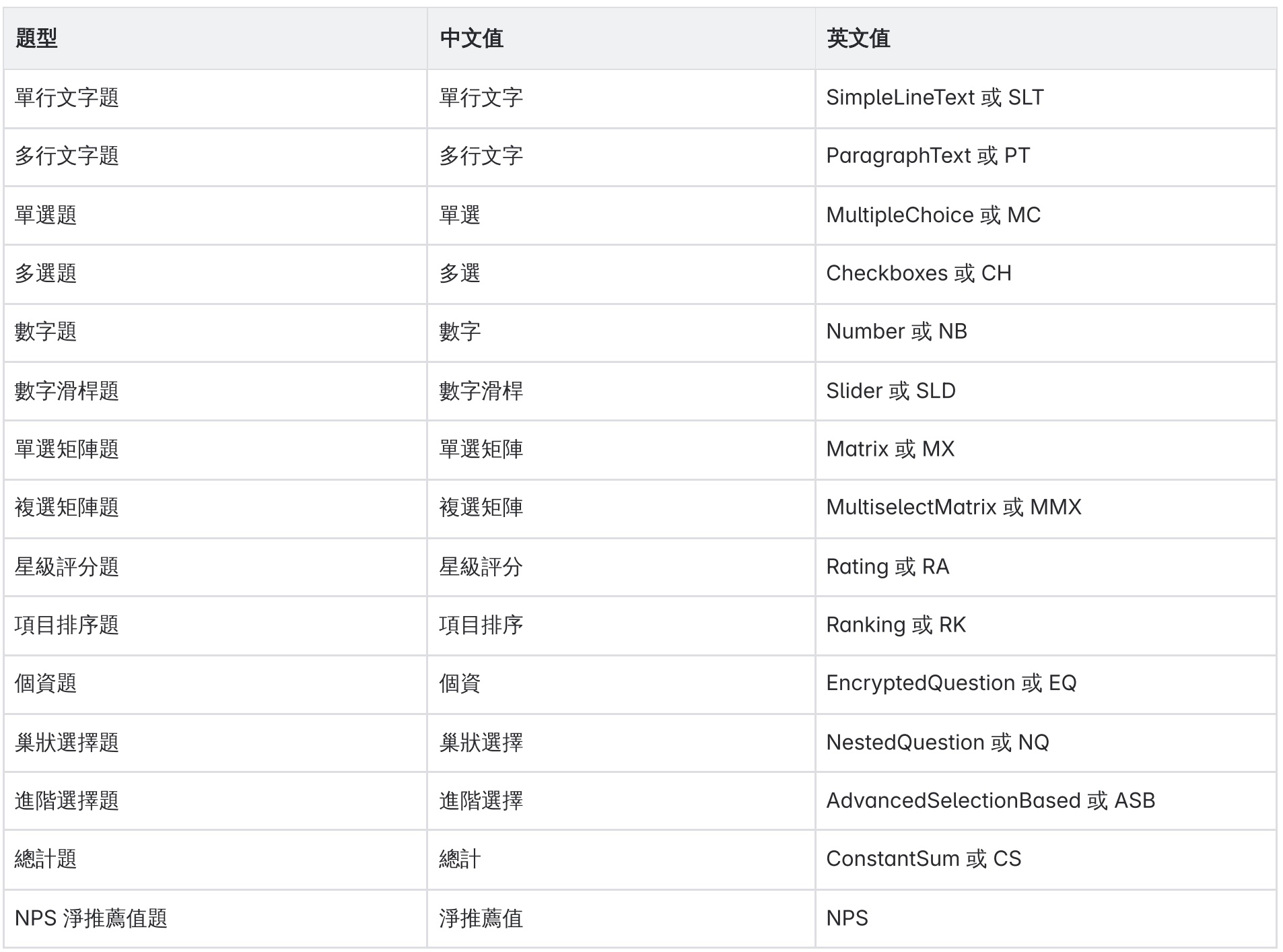Viewport: 1283px width, 952px height.
Task: Select the 'EncryptedQuestion 或 EQ' cell
Action: (950, 683)
